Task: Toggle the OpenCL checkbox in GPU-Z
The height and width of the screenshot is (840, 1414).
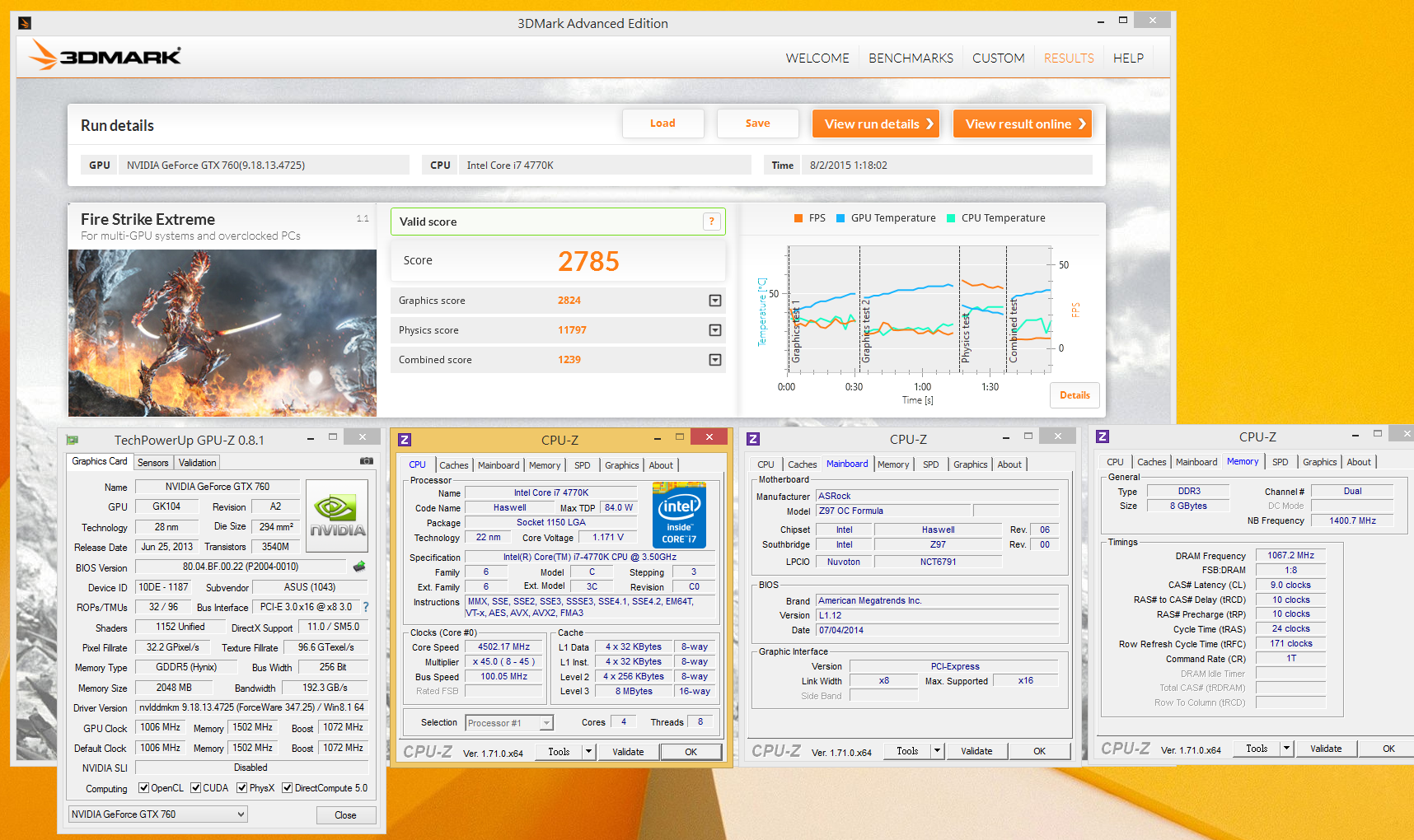Action: click(144, 788)
